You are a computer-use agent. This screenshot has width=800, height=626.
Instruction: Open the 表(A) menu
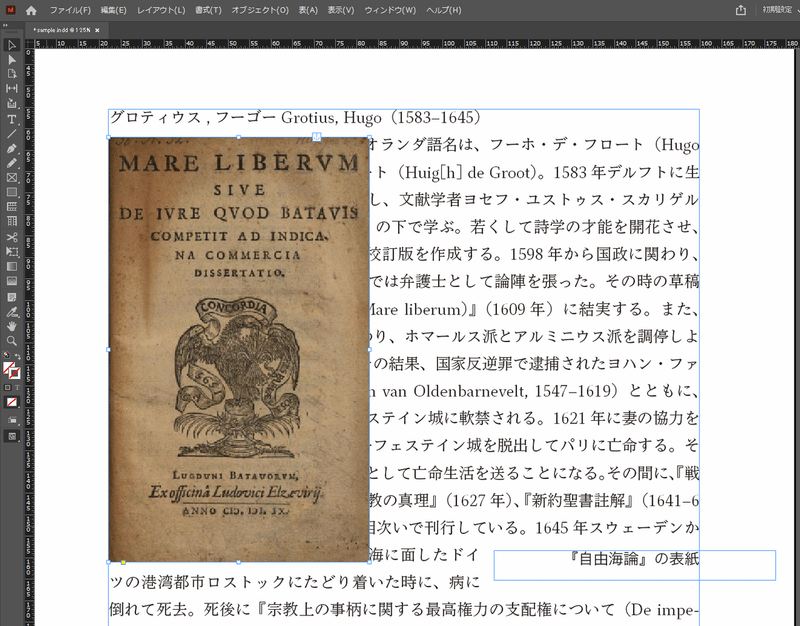point(308,10)
